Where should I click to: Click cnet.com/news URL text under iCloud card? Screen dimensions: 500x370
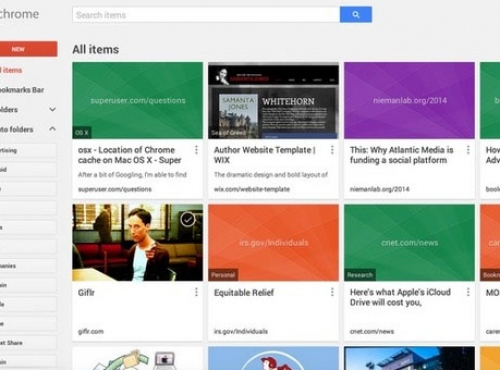(x=372, y=332)
